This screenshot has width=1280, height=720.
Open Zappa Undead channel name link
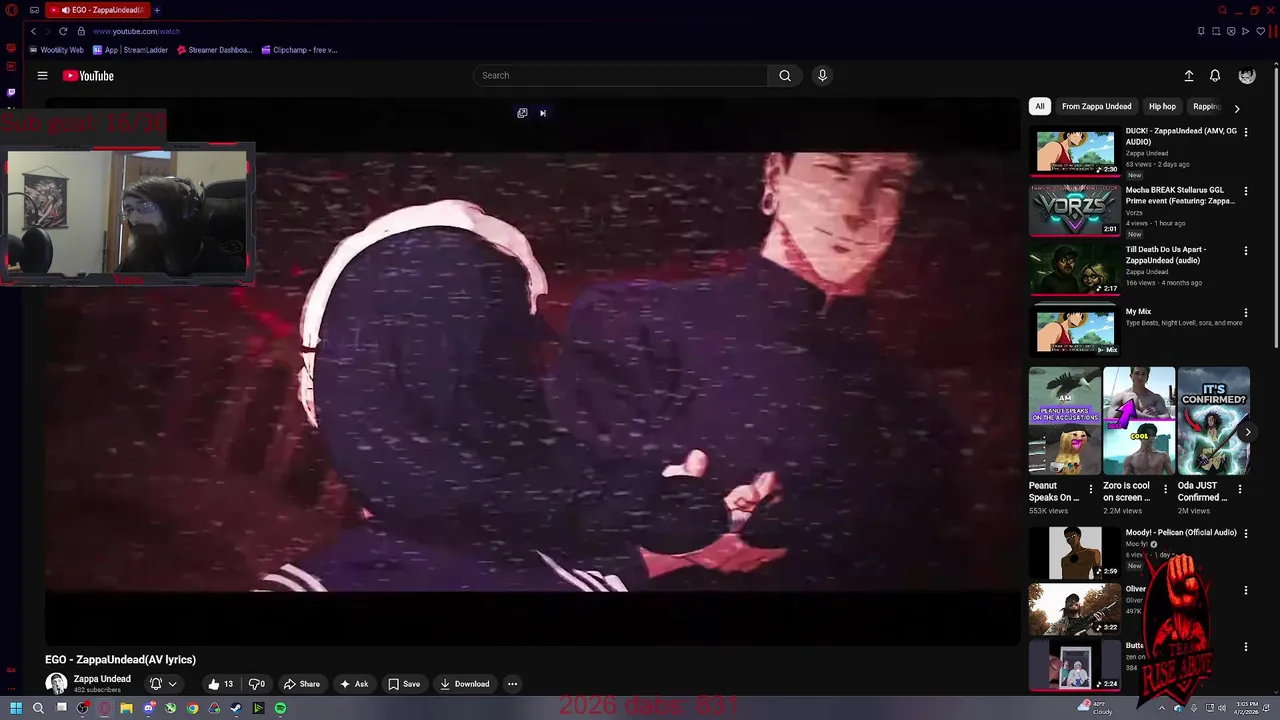[x=102, y=679]
